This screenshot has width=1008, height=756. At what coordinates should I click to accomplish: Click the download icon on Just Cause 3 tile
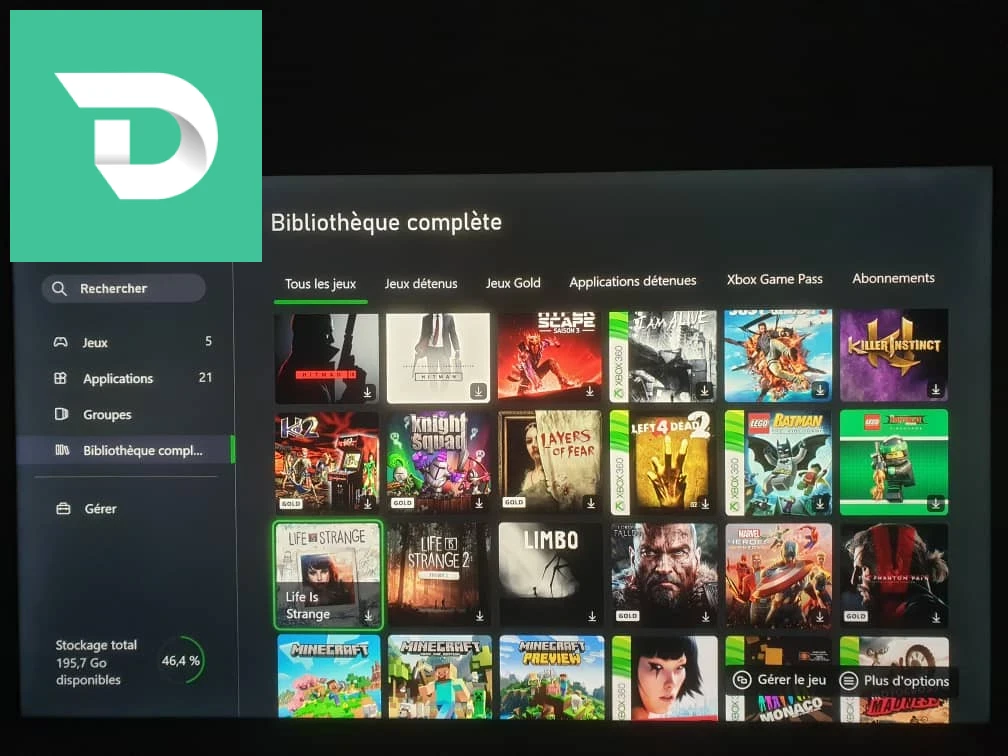pos(820,390)
